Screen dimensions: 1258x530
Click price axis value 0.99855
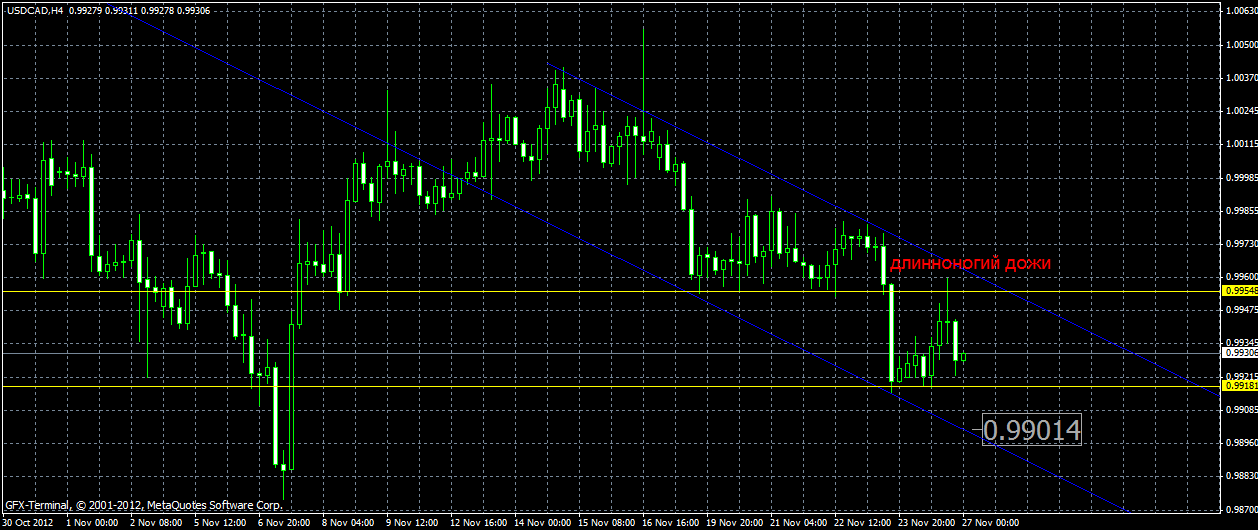pos(1241,211)
